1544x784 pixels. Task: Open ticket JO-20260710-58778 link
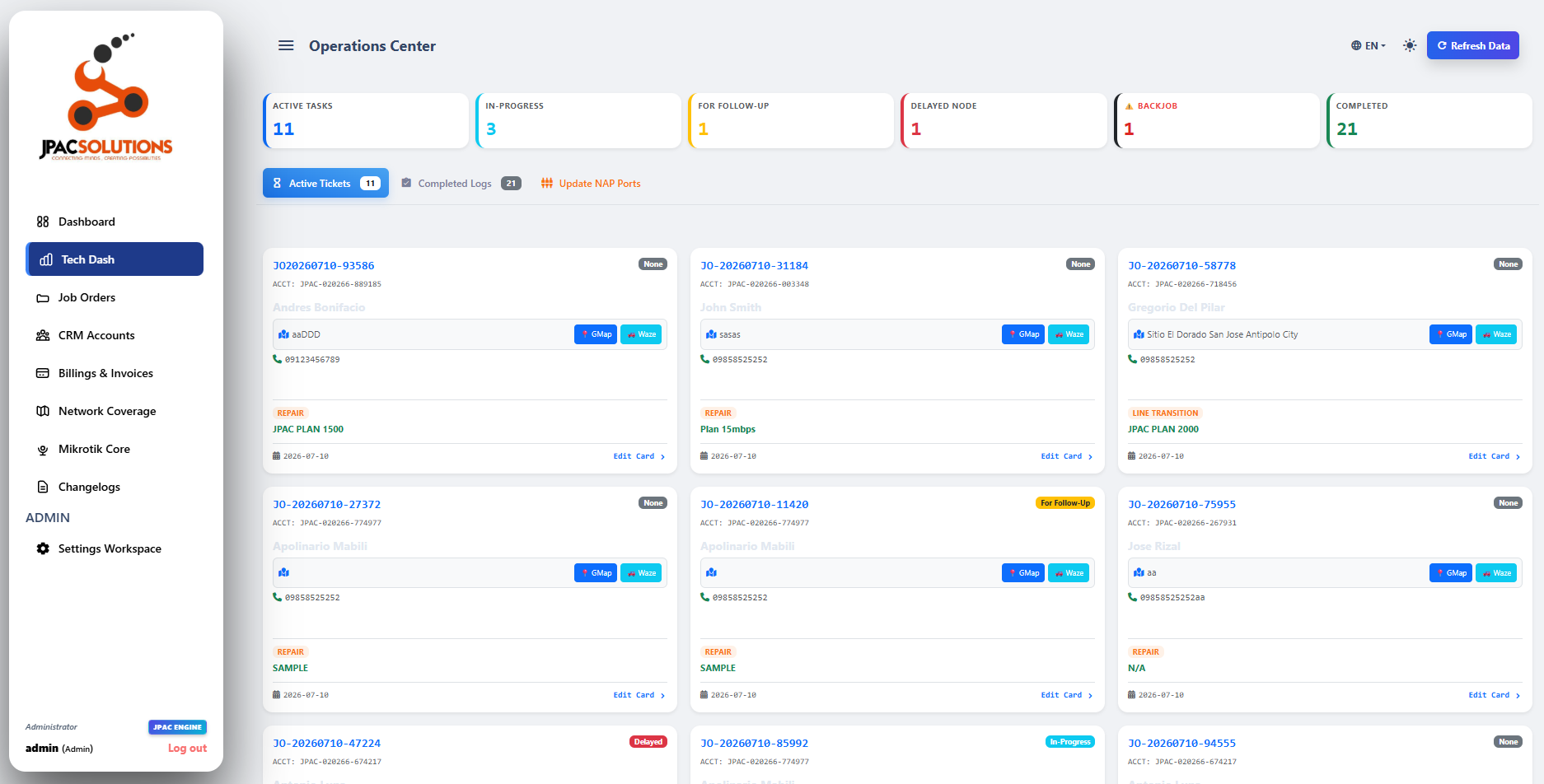1181,265
